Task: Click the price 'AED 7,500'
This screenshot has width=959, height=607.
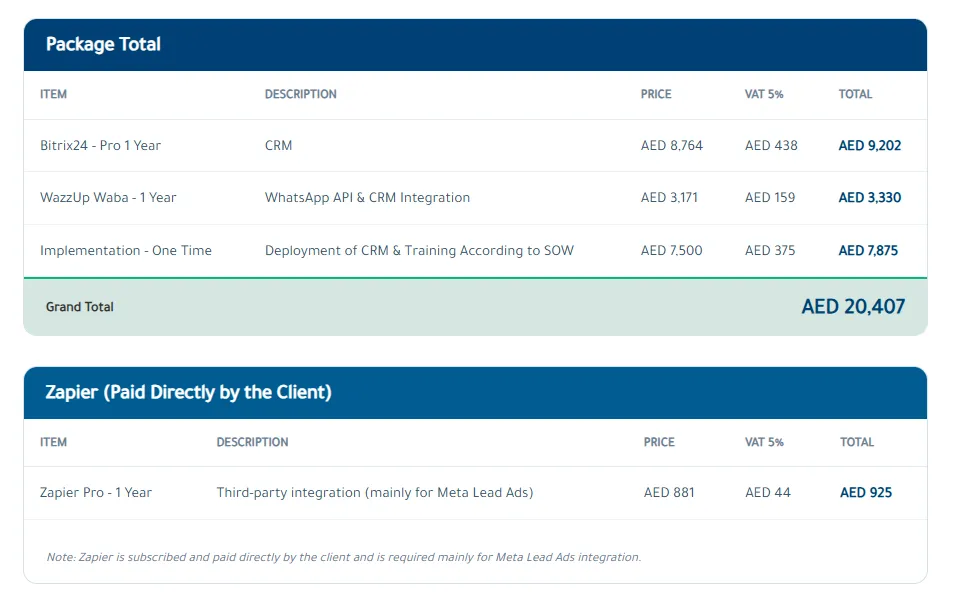Action: [672, 250]
